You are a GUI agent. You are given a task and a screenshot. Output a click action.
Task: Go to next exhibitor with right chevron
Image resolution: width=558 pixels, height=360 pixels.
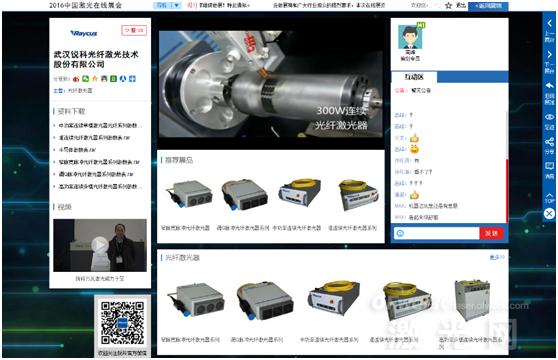[549, 54]
